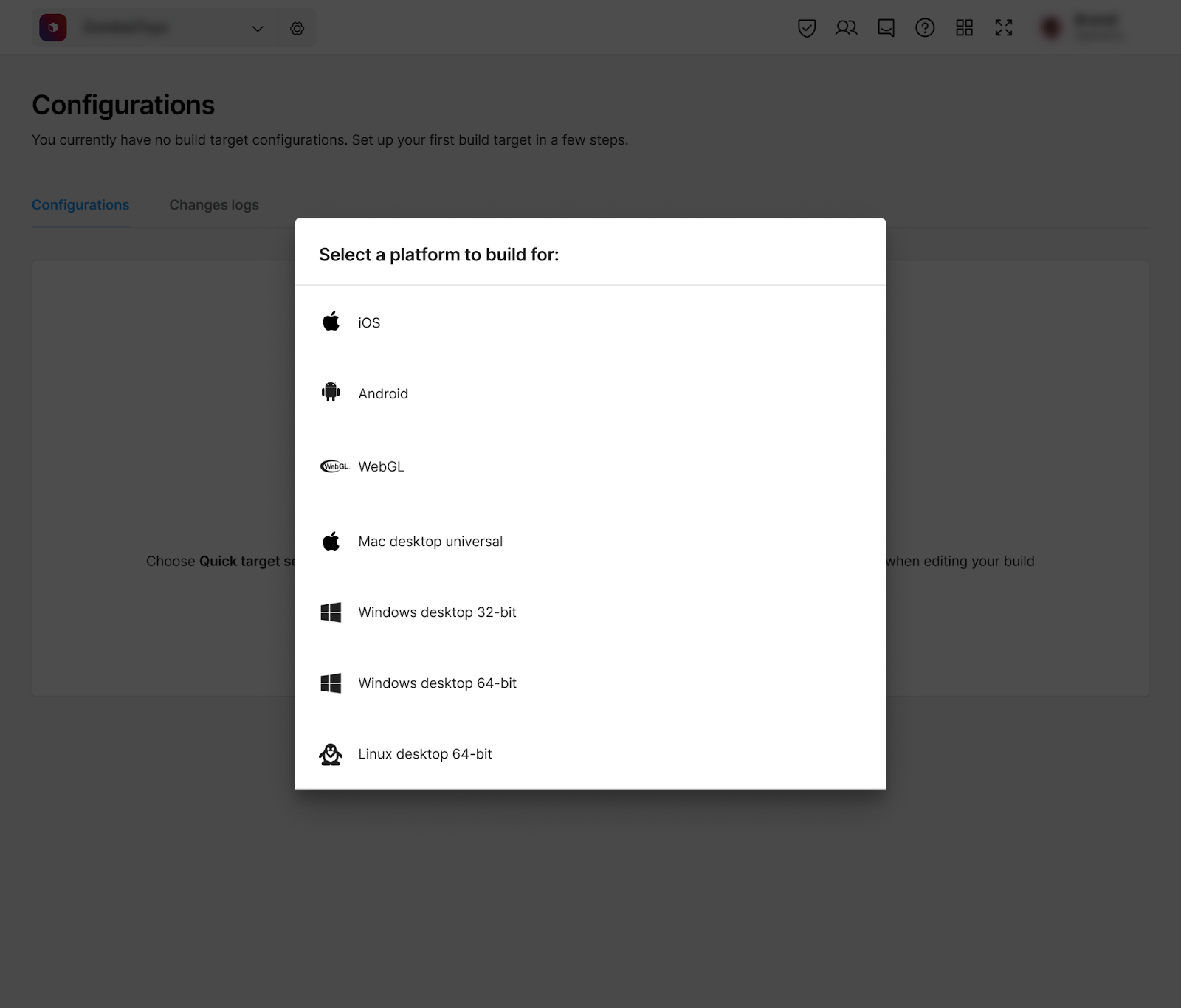The image size is (1181, 1008).
Task: Select the iOS platform Apple icon
Action: (331, 322)
